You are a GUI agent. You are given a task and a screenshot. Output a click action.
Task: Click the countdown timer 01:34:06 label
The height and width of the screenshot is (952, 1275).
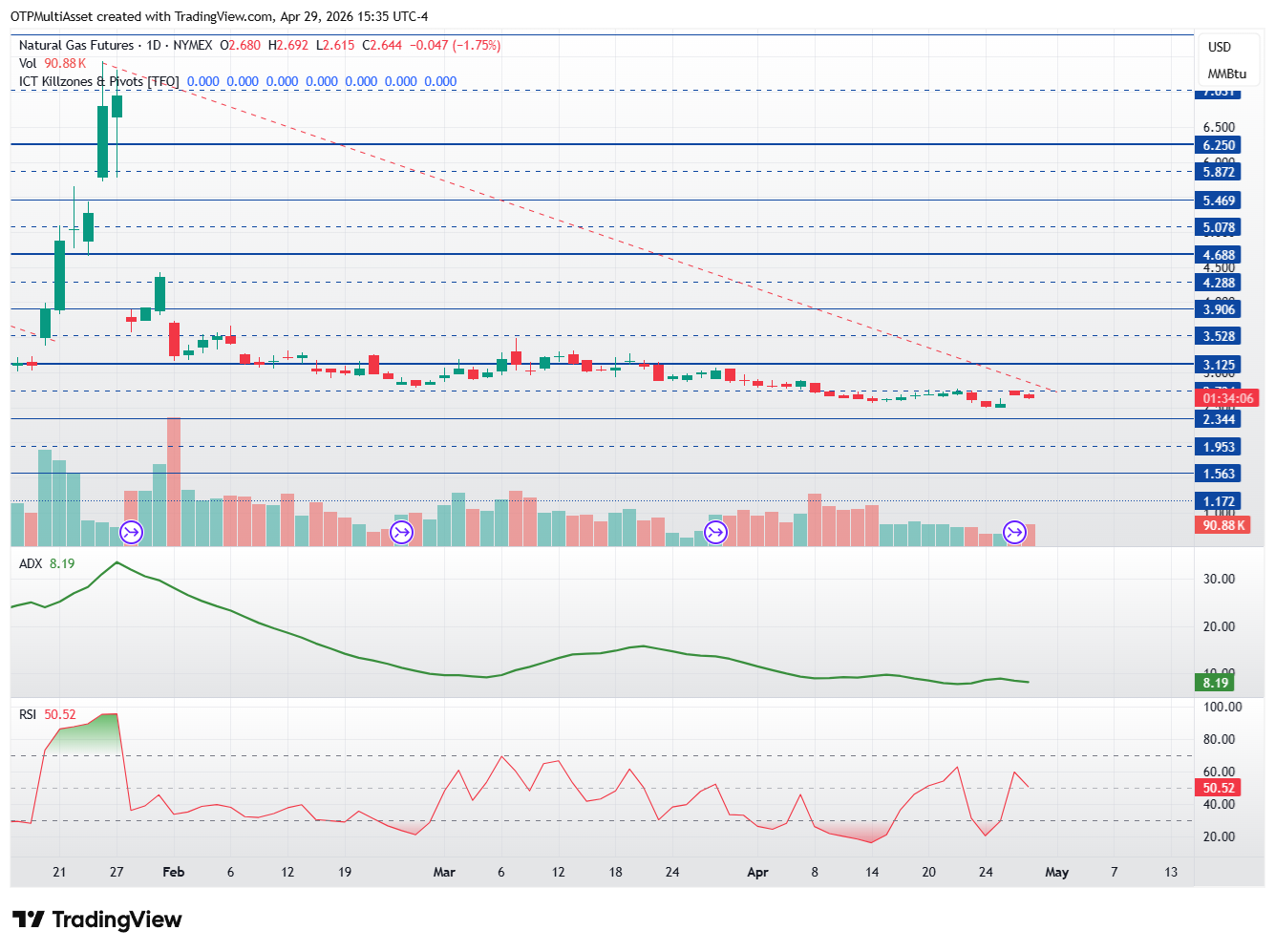(1227, 398)
